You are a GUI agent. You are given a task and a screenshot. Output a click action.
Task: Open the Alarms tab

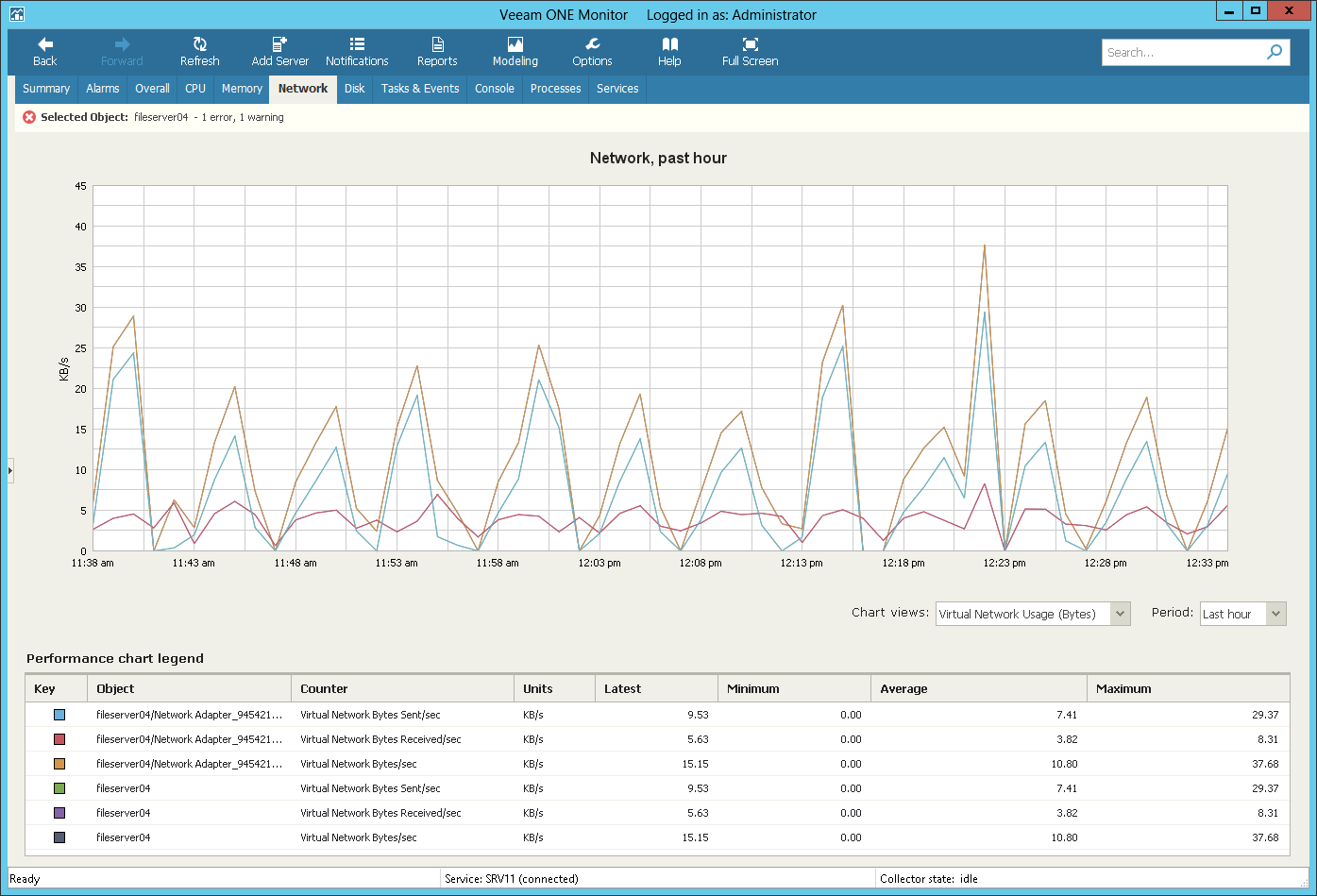(102, 89)
